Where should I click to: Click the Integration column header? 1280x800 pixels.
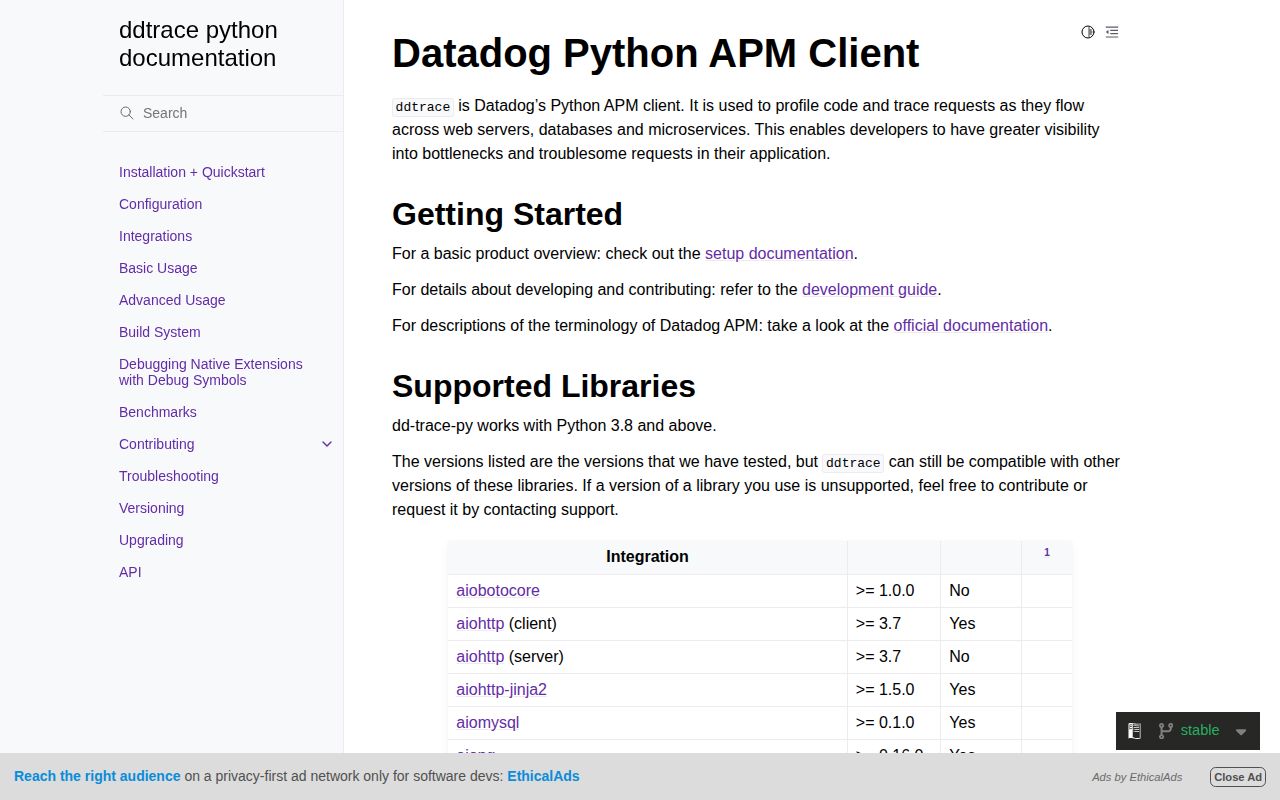coord(647,556)
